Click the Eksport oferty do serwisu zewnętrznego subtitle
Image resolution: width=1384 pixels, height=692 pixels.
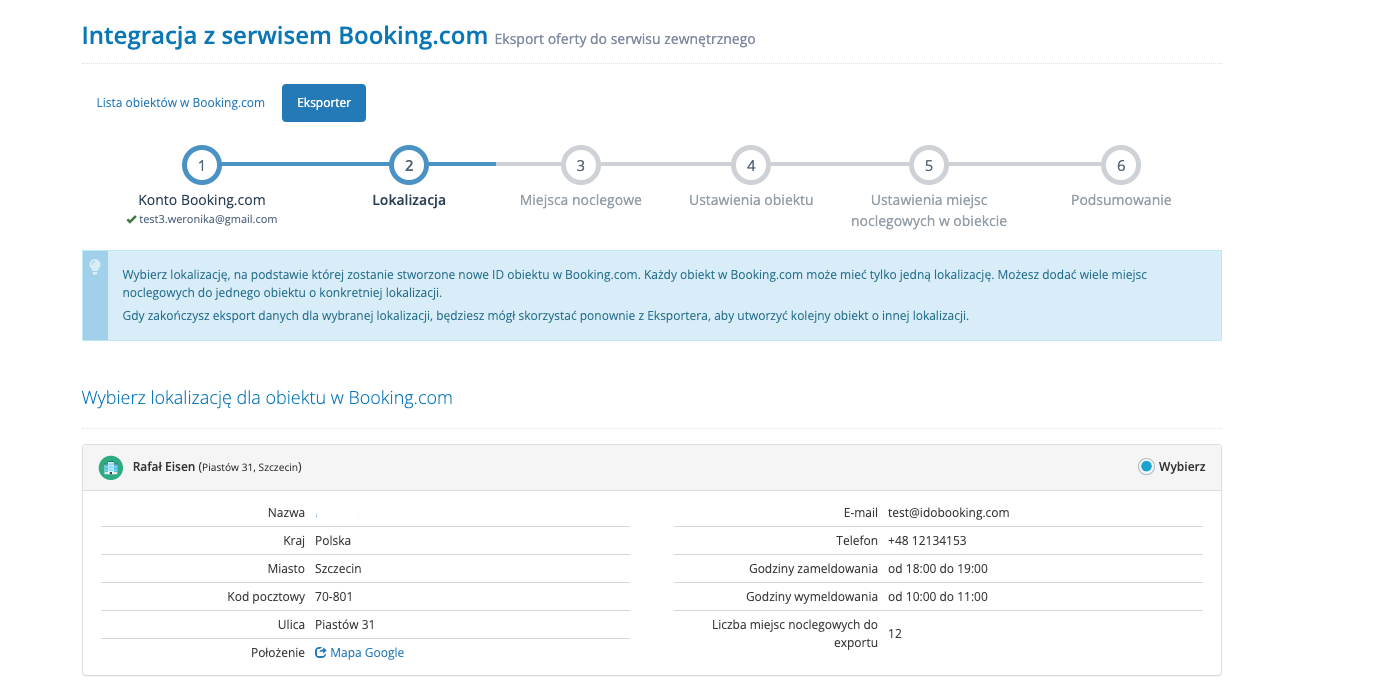point(625,40)
